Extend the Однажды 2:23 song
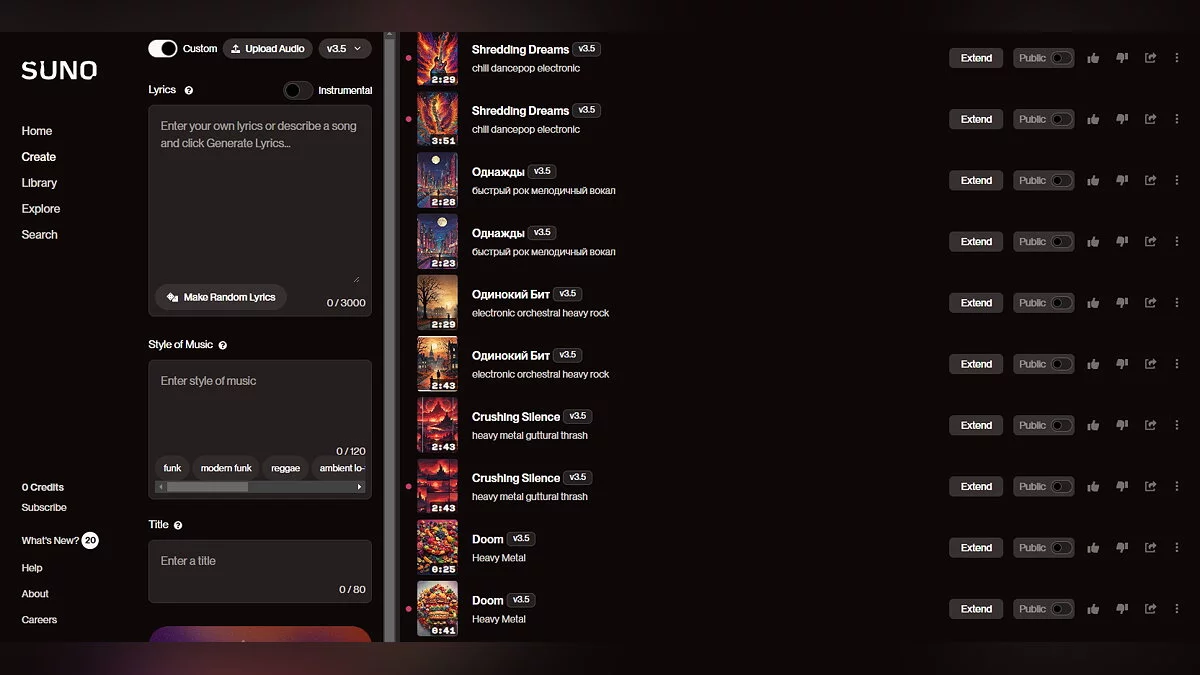1200x675 pixels. pyautogui.click(x=976, y=241)
